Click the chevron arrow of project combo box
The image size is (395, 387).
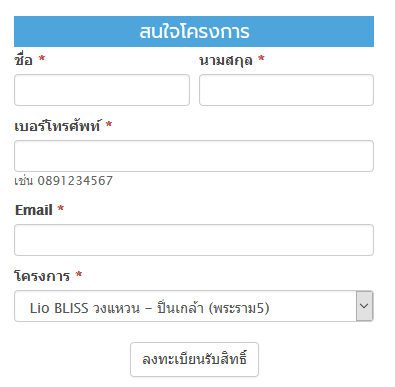pyautogui.click(x=364, y=306)
